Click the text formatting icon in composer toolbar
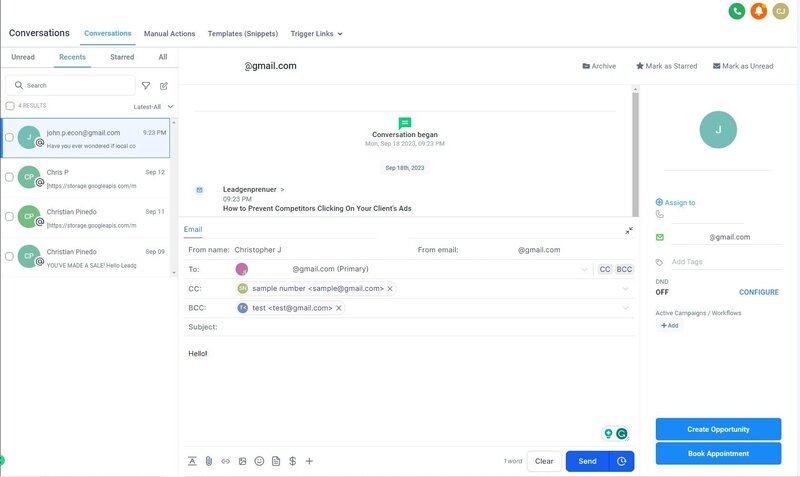 (192, 461)
